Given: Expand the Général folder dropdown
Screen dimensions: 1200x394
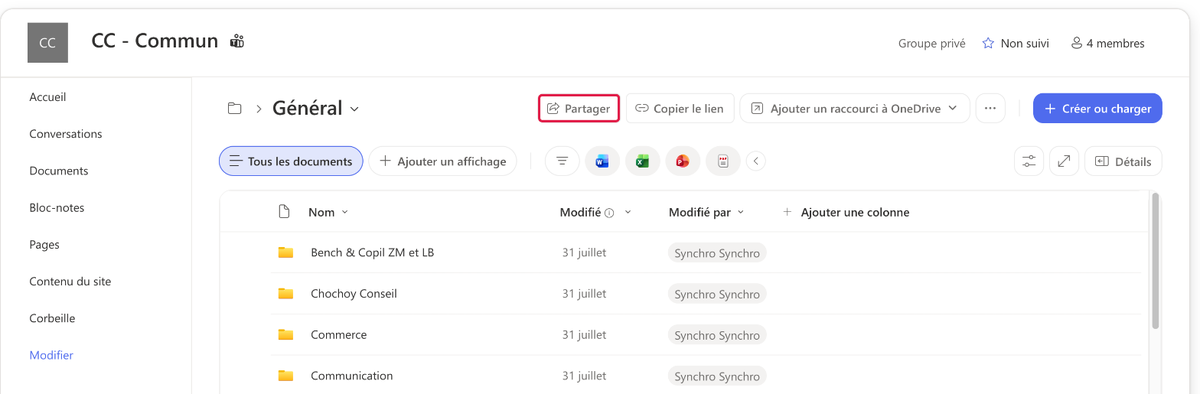Looking at the screenshot, I should pos(354,109).
